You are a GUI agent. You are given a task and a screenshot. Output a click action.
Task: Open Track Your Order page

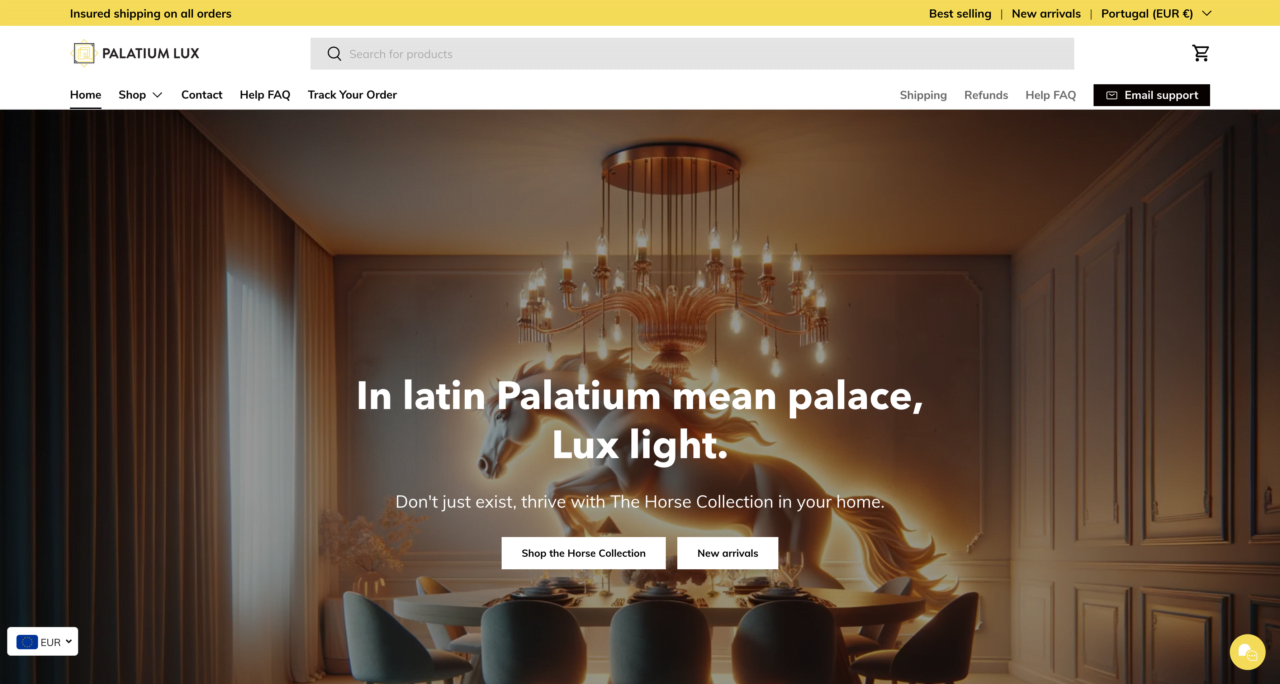pos(352,95)
